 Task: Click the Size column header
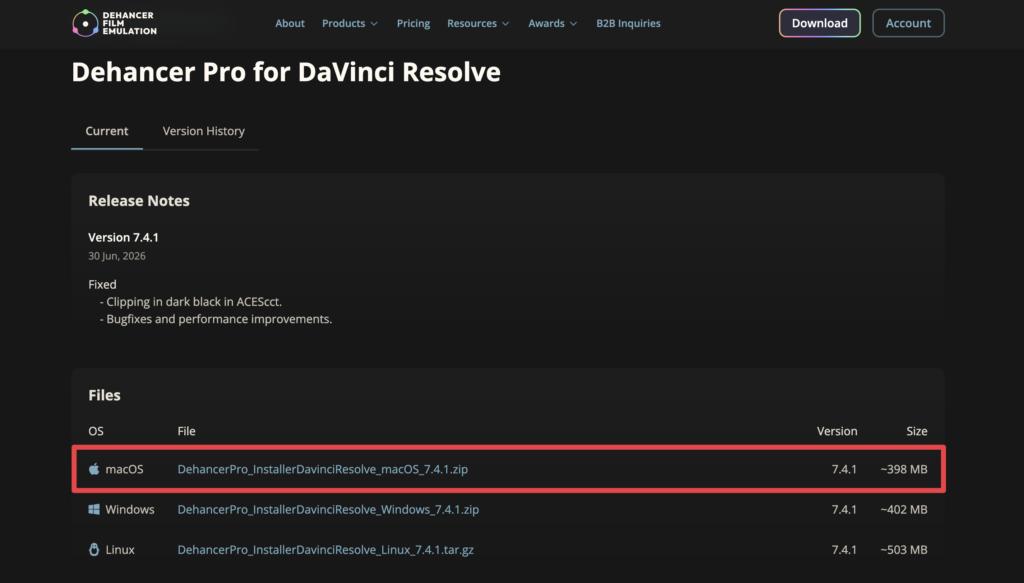[916, 431]
